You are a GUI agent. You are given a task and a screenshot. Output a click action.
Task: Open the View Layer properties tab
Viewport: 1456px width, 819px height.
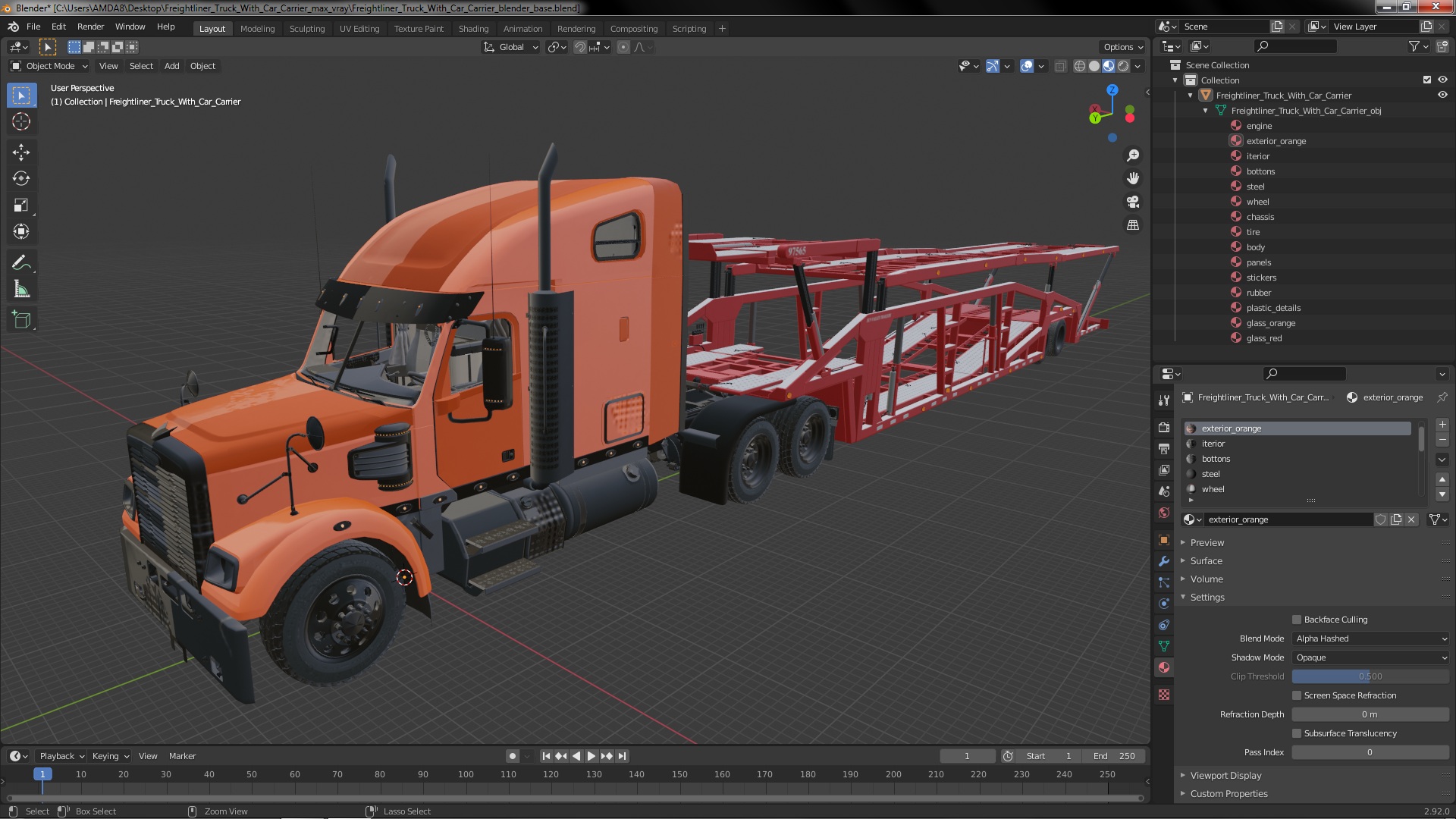(1164, 470)
